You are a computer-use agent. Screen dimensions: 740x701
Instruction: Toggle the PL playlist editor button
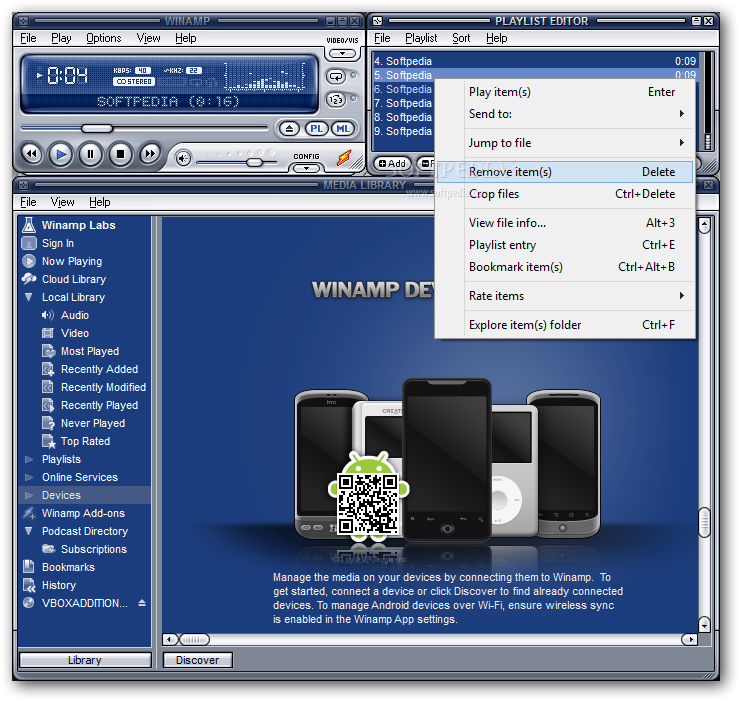(x=316, y=128)
